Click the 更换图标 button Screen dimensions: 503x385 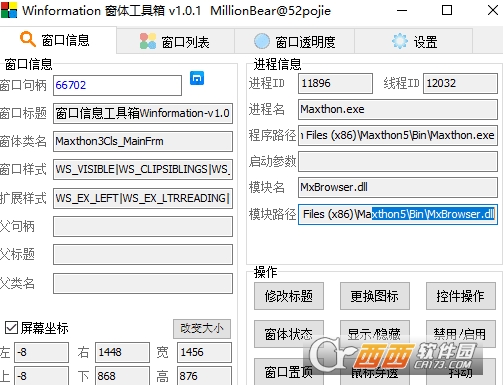coord(375,296)
